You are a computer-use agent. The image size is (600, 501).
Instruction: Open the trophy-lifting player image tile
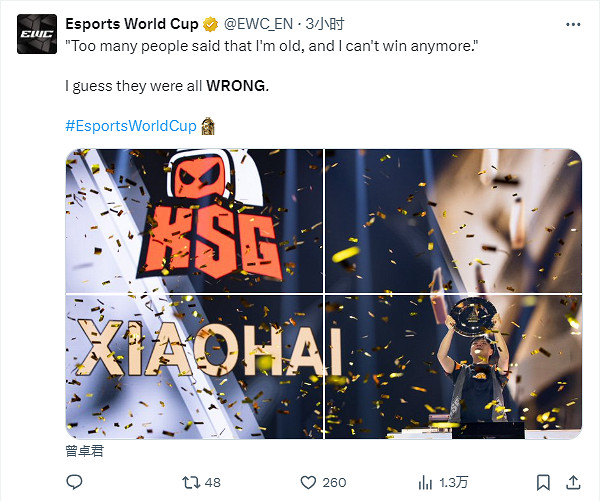453,367
